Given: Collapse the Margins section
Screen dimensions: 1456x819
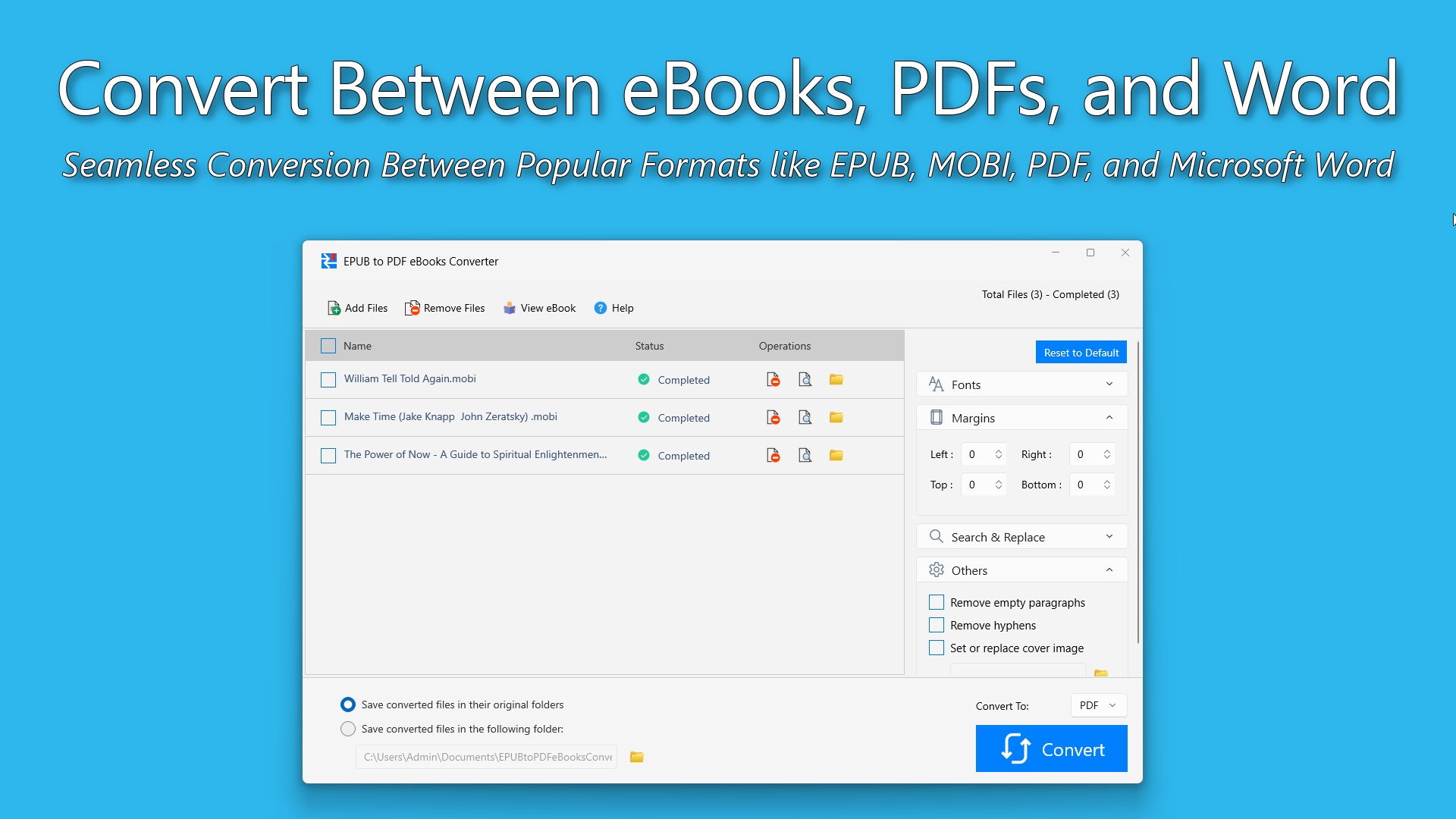Looking at the screenshot, I should [1109, 418].
